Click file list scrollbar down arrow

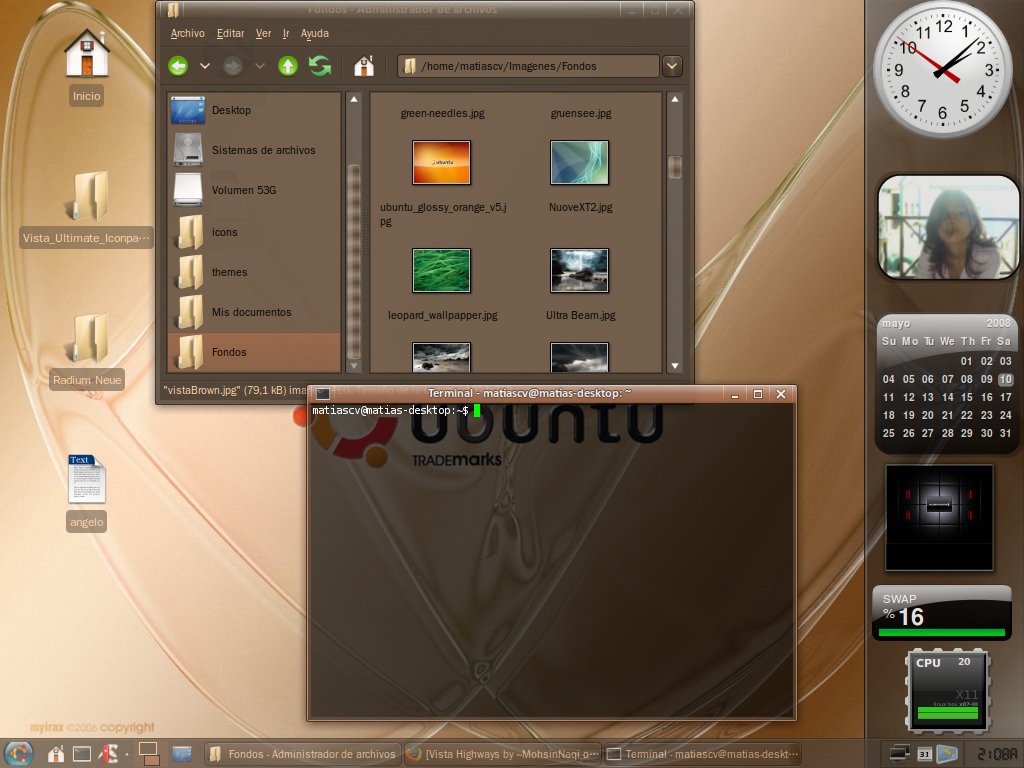(675, 366)
